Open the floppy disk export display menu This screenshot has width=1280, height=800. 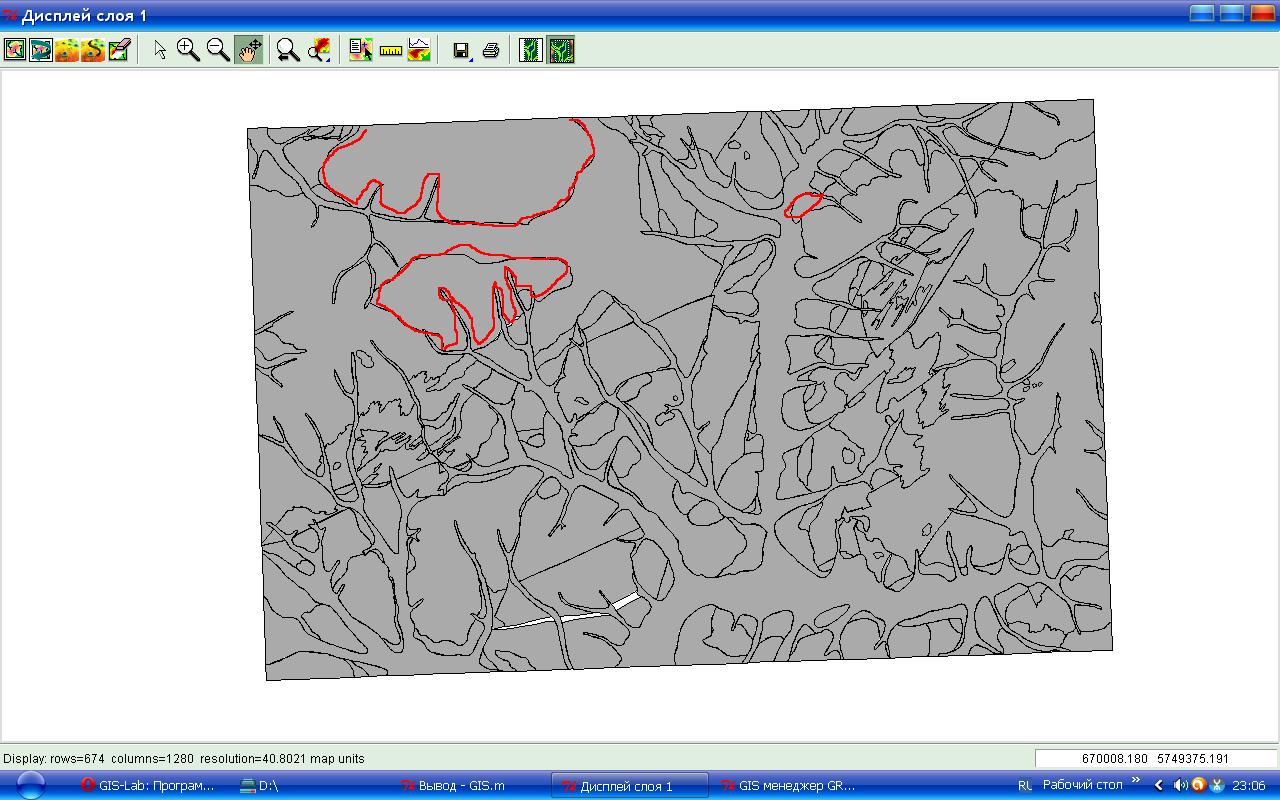462,50
